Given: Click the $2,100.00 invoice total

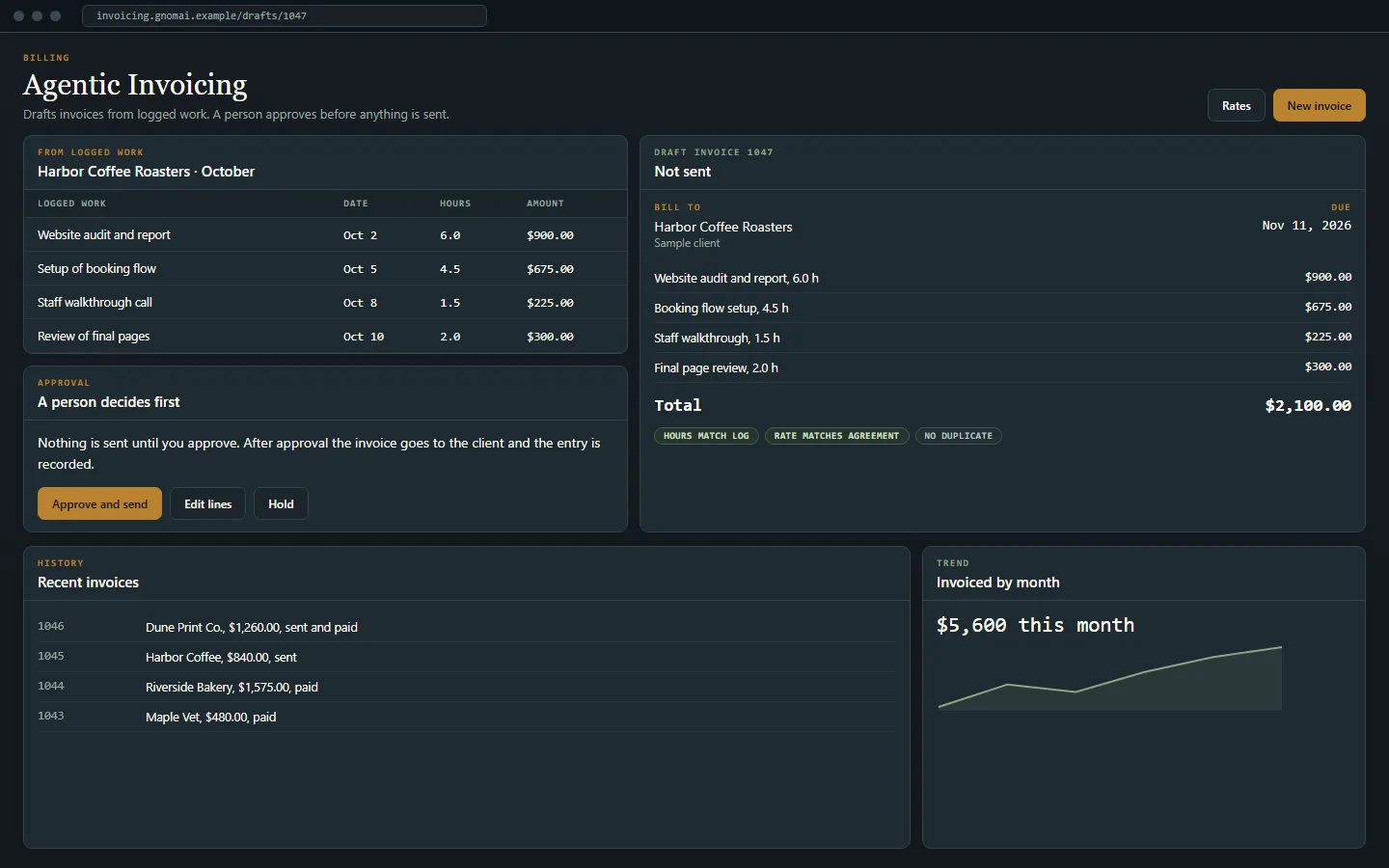Looking at the screenshot, I should (x=1308, y=405).
